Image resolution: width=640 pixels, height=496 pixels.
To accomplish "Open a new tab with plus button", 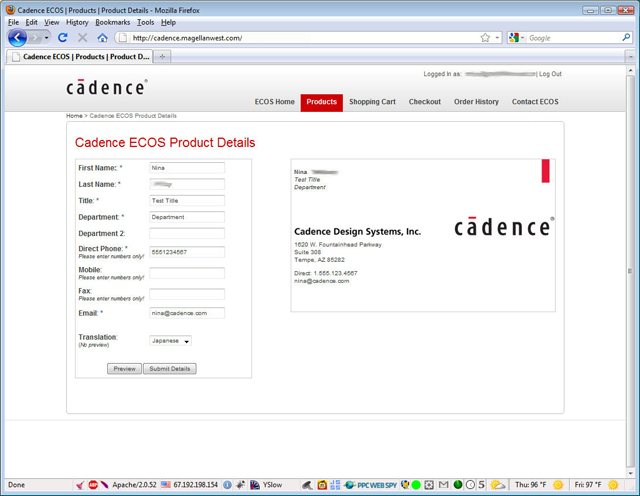I will point(162,57).
